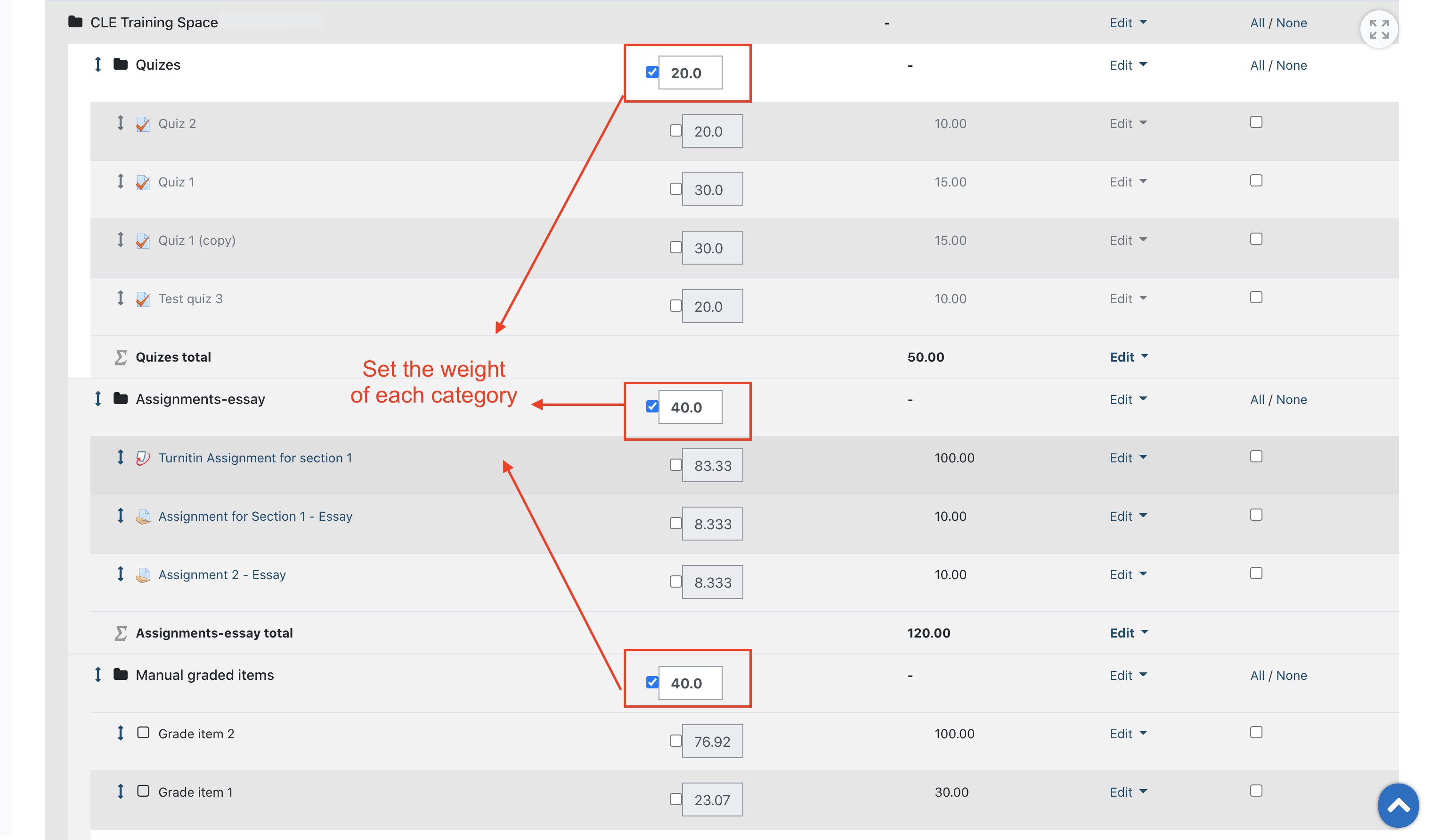Open Edit dropdown for Quizes category
The image size is (1432, 840).
tap(1129, 65)
